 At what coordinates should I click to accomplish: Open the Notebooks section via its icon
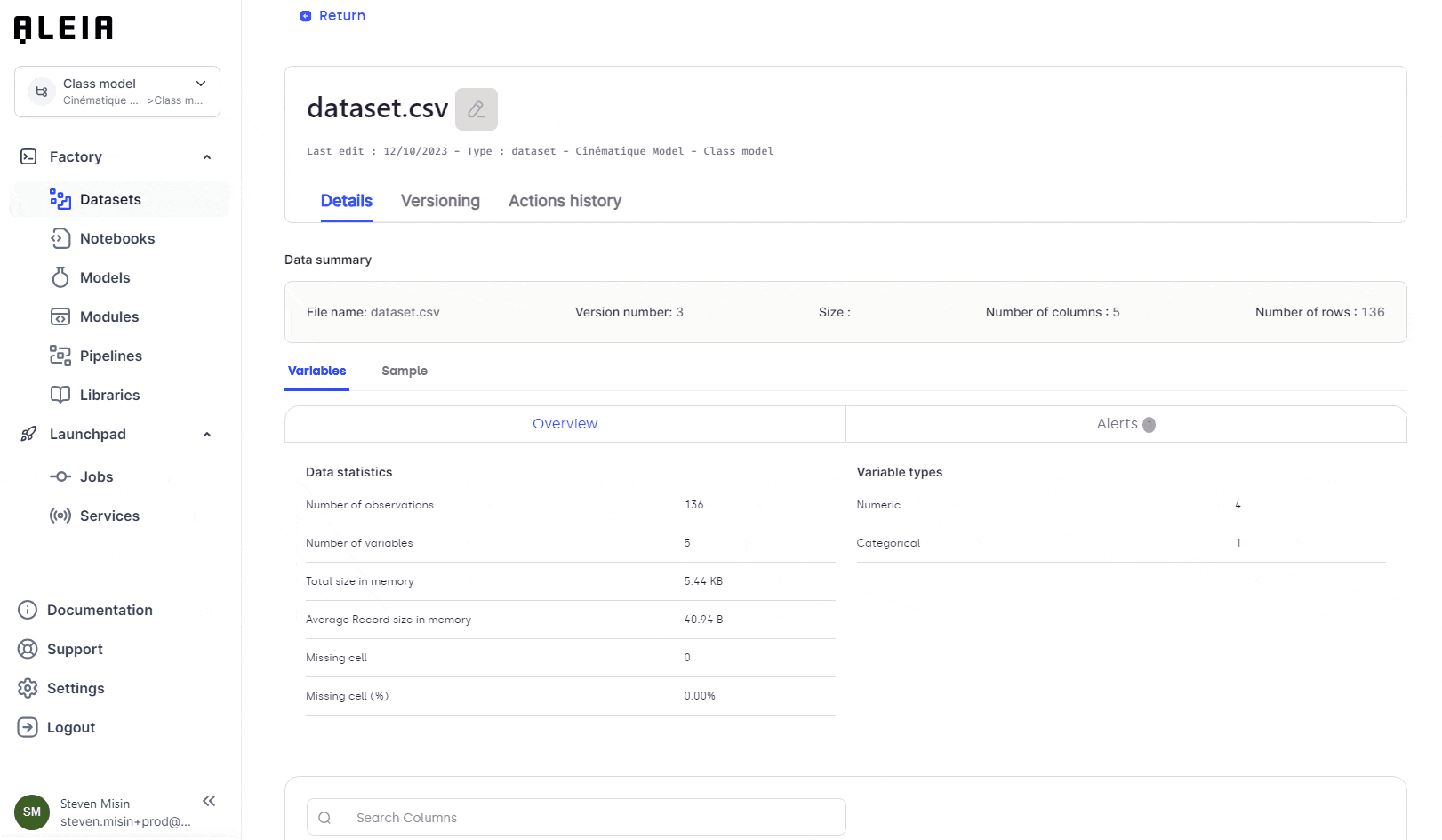(60, 238)
